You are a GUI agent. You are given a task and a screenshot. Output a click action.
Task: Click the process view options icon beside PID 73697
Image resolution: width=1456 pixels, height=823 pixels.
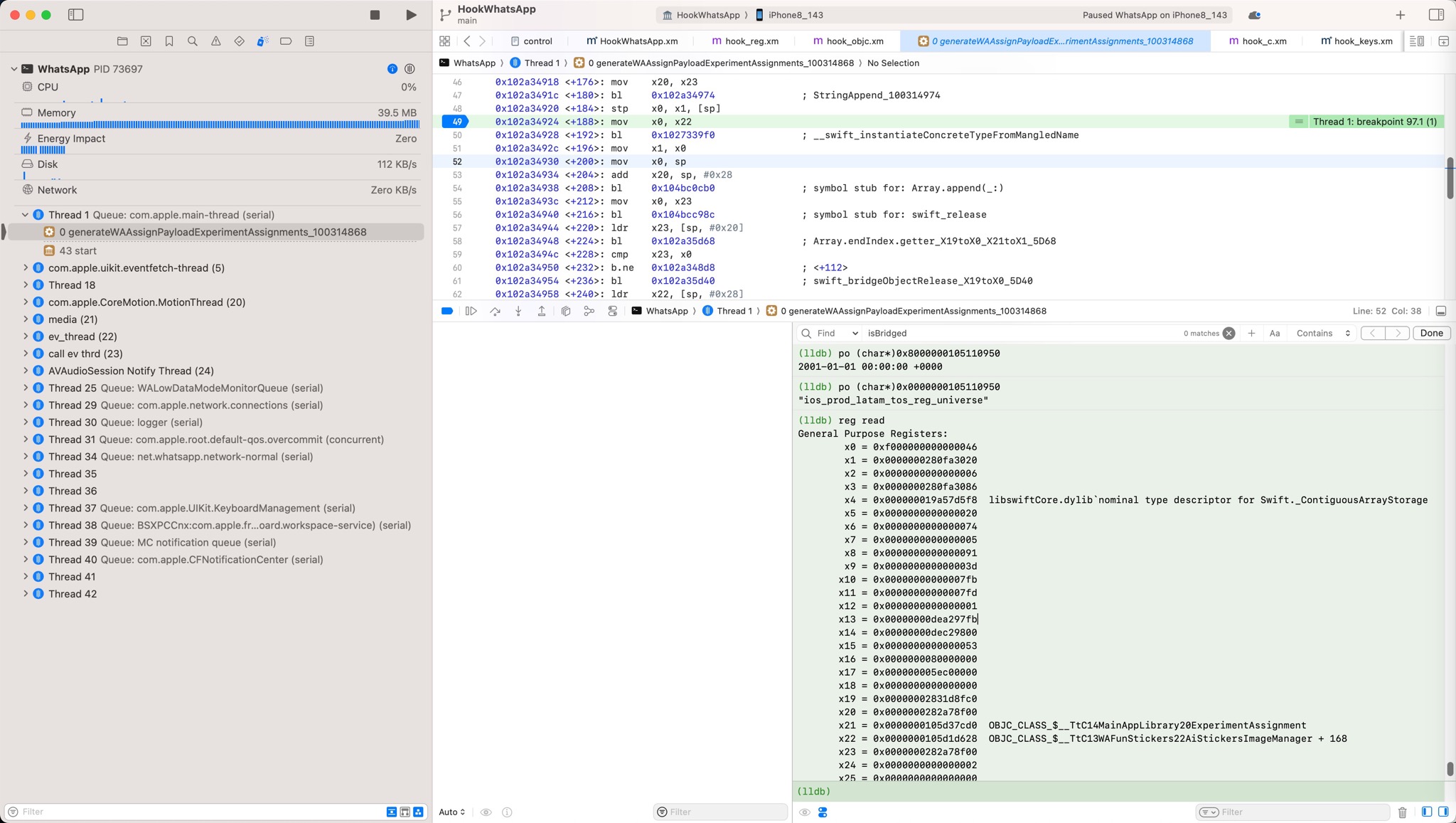tap(409, 69)
